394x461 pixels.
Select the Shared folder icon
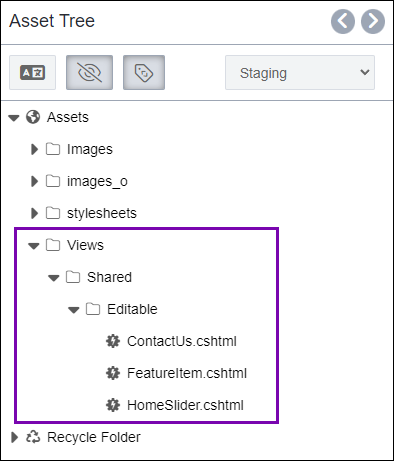click(x=73, y=277)
